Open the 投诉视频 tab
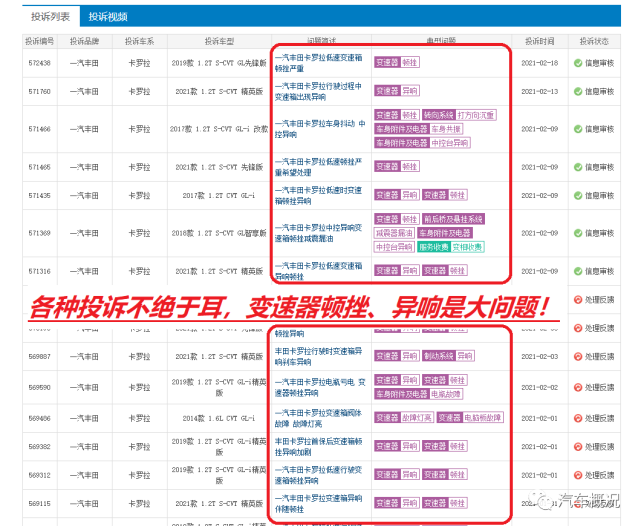The width and height of the screenshot is (641, 529). [108, 17]
